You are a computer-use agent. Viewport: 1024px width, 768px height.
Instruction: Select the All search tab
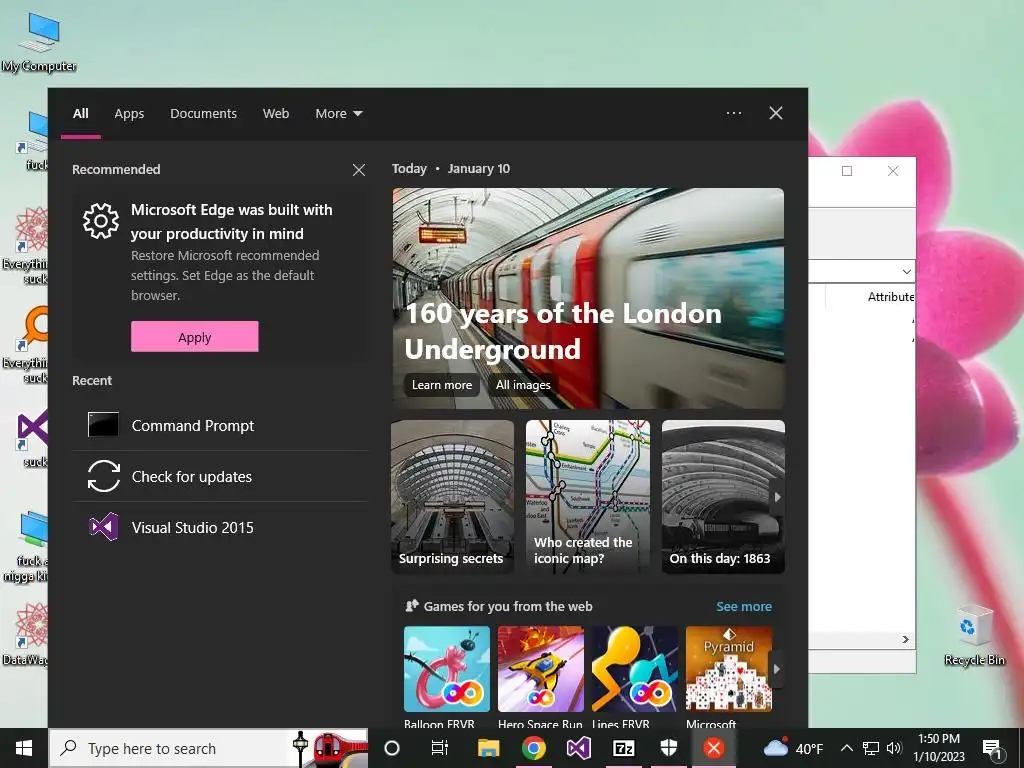(x=80, y=114)
